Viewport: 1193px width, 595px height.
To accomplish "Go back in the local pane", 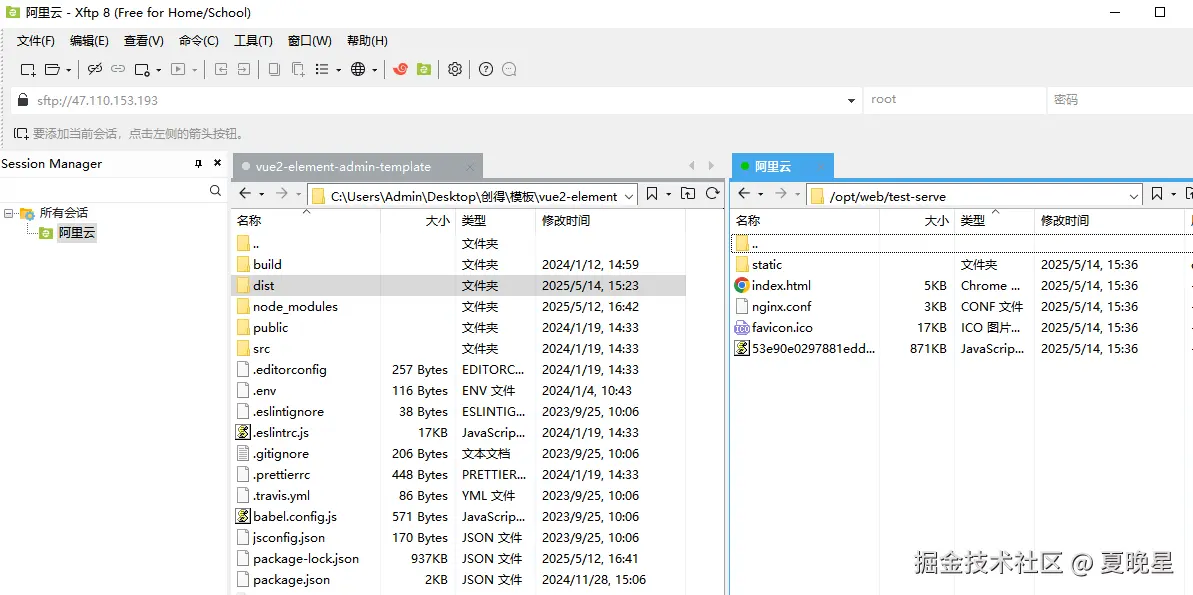I will 245,194.
